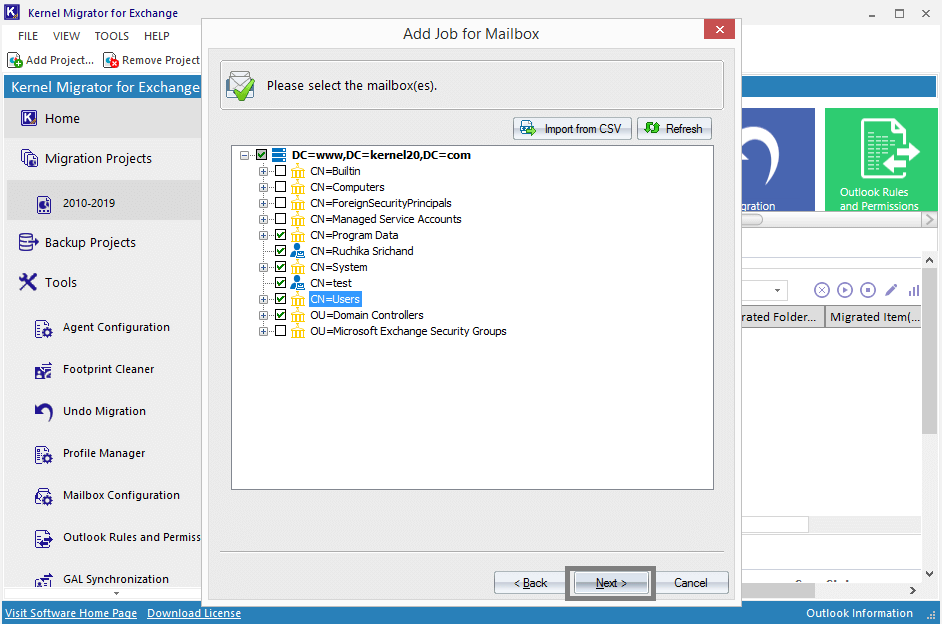Click the edit pencil icon
This screenshot has width=942, height=624.
891,290
